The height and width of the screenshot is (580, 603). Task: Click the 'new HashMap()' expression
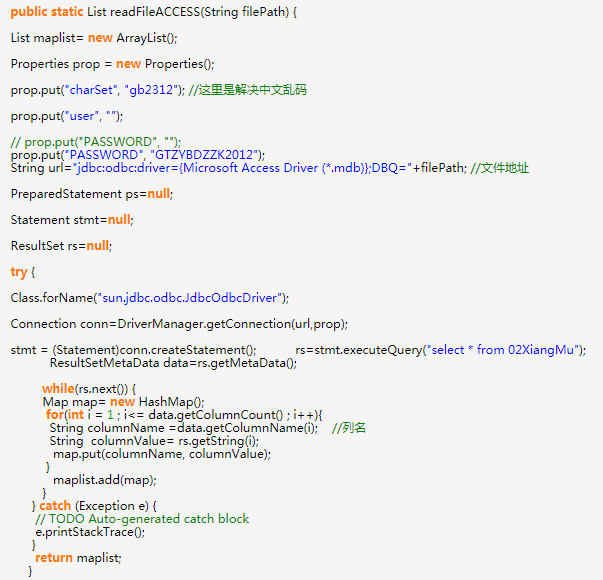[x=156, y=402]
